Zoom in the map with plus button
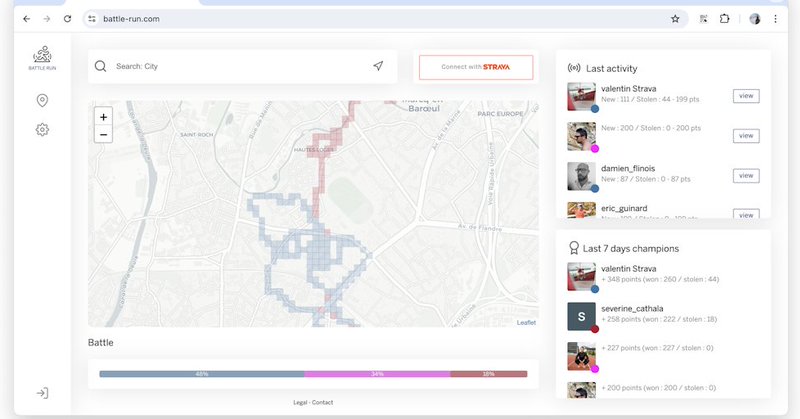Image resolution: width=800 pixels, height=419 pixels. click(x=104, y=117)
